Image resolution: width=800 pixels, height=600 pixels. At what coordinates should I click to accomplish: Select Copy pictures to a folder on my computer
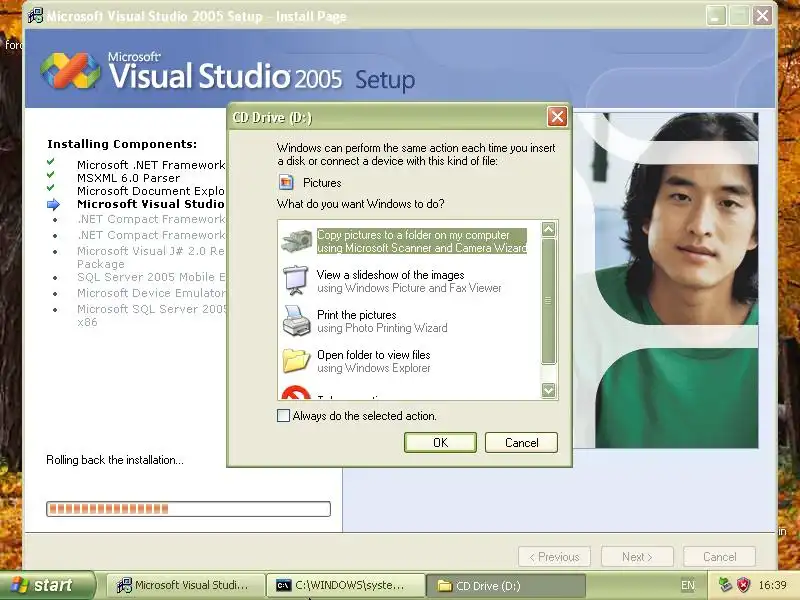tap(421, 241)
